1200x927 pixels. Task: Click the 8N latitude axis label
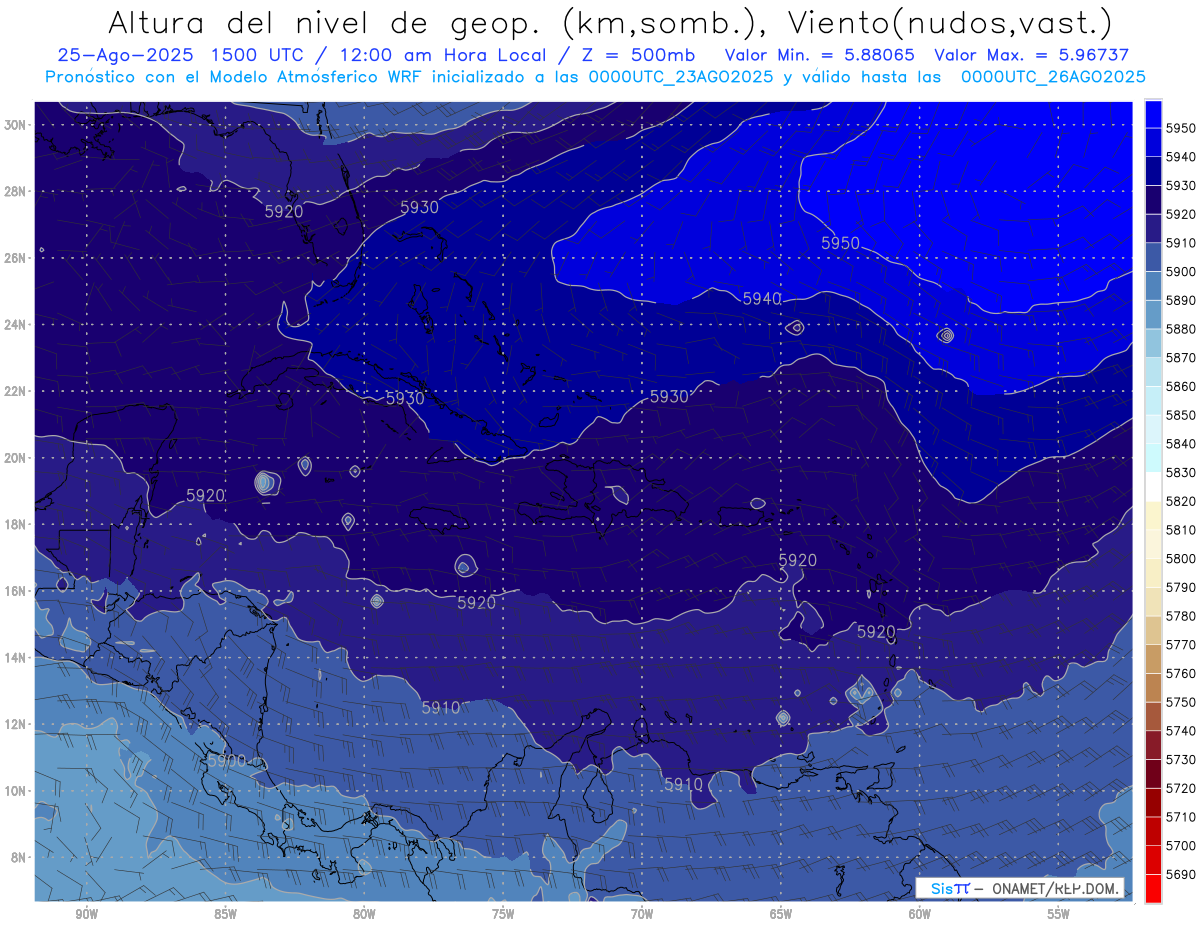(x=19, y=857)
